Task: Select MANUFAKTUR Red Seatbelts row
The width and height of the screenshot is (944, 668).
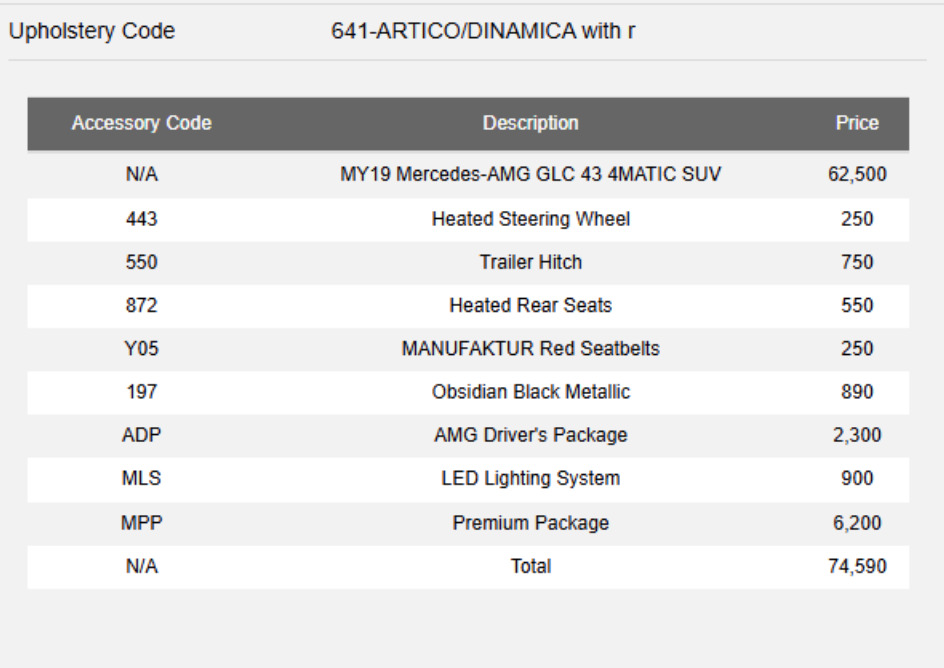Action: (468, 349)
